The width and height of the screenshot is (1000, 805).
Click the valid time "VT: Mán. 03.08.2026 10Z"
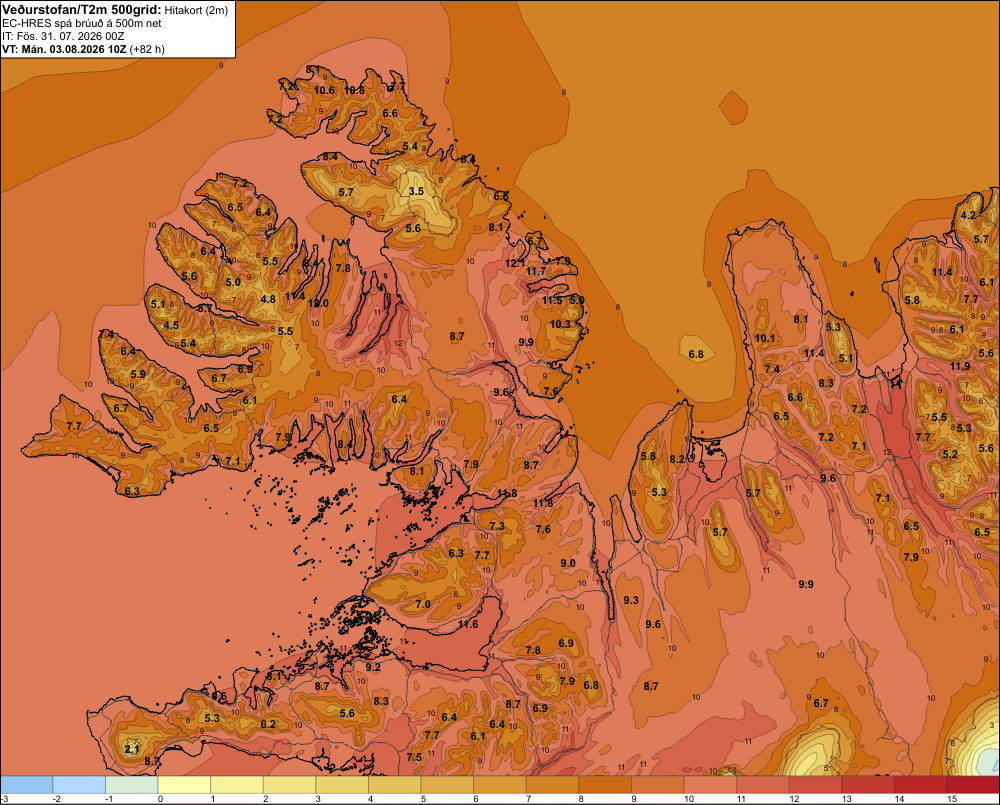click(64, 49)
